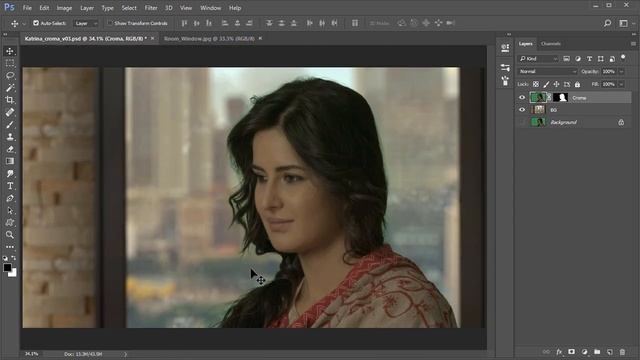Open the Layers panel options menu
The width and height of the screenshot is (640, 360).
[633, 44]
